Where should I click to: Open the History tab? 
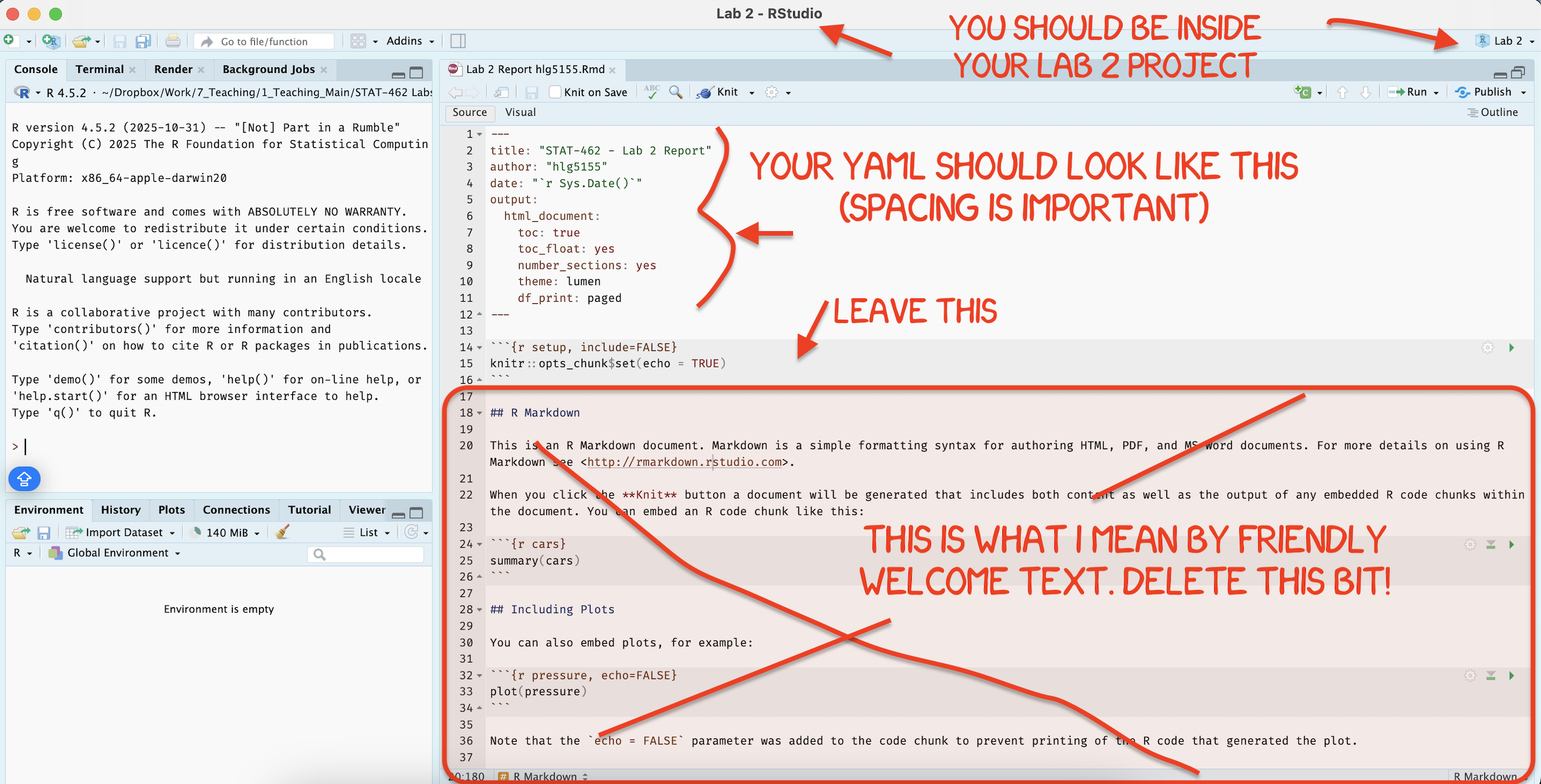tap(120, 510)
